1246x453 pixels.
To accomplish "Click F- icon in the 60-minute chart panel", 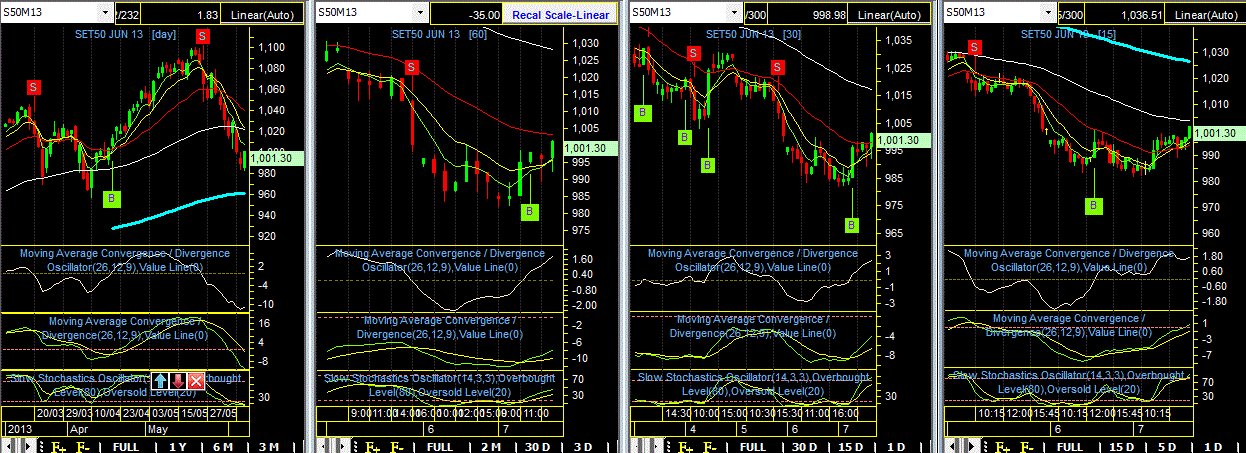I will 396,446.
